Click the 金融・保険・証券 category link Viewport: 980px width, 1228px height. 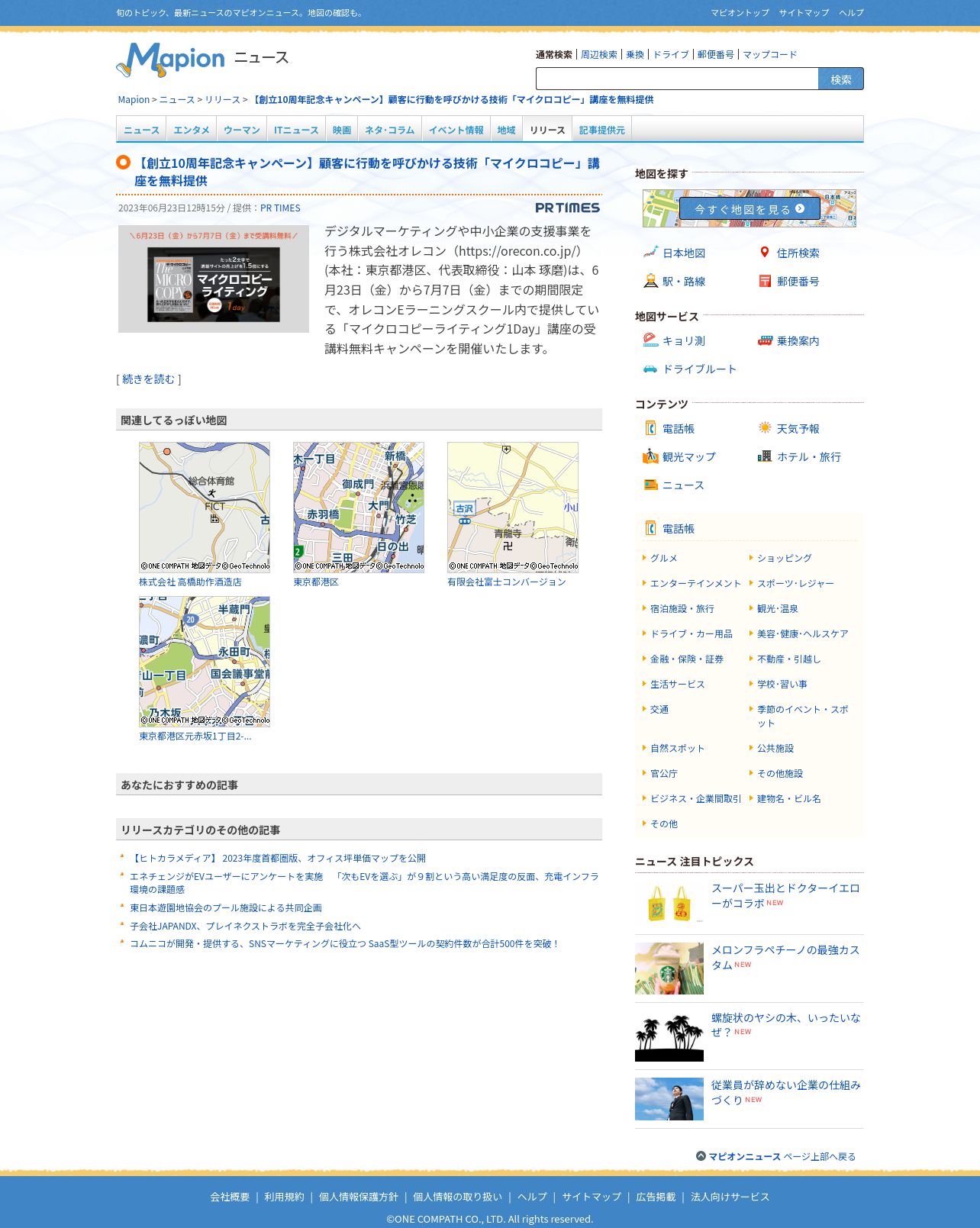tap(687, 659)
